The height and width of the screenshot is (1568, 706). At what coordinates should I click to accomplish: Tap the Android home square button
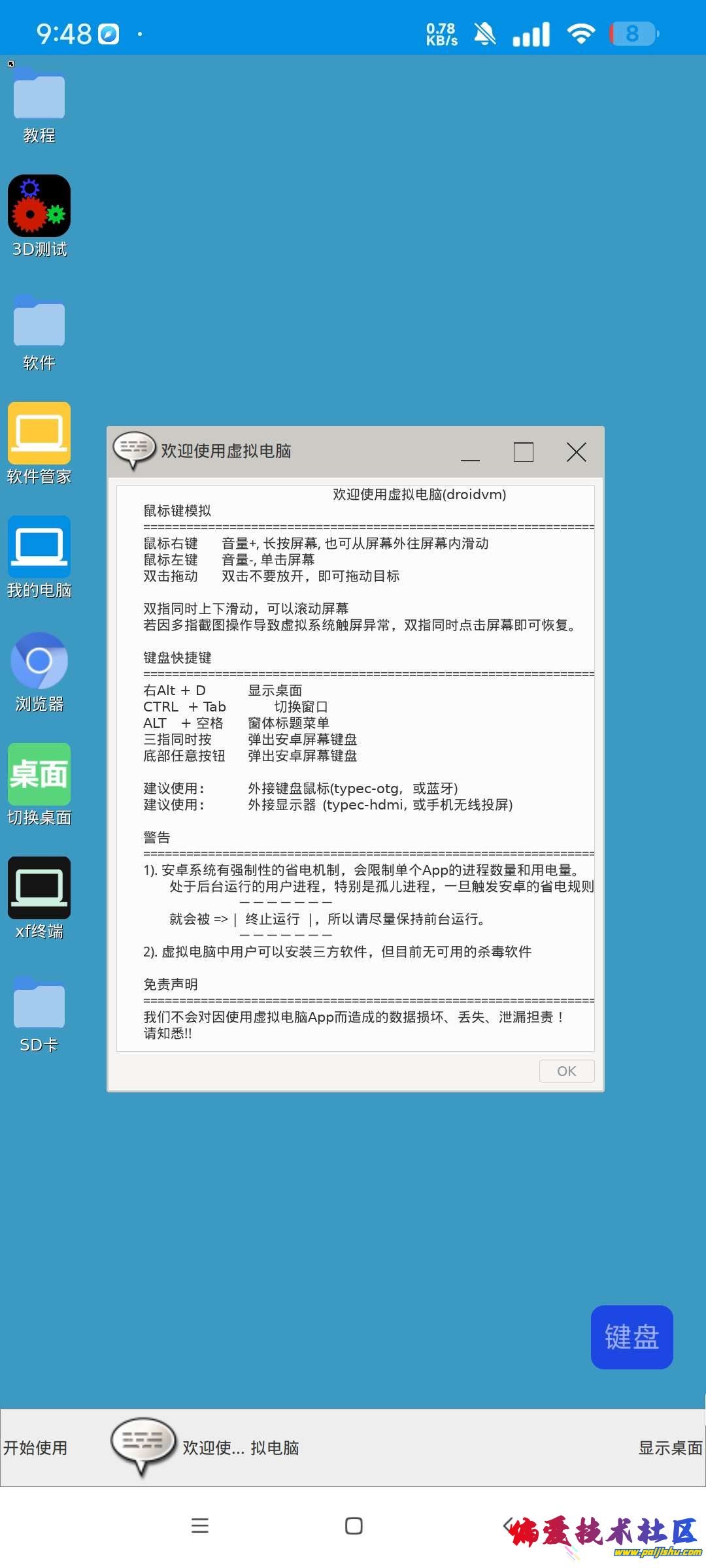click(354, 1526)
